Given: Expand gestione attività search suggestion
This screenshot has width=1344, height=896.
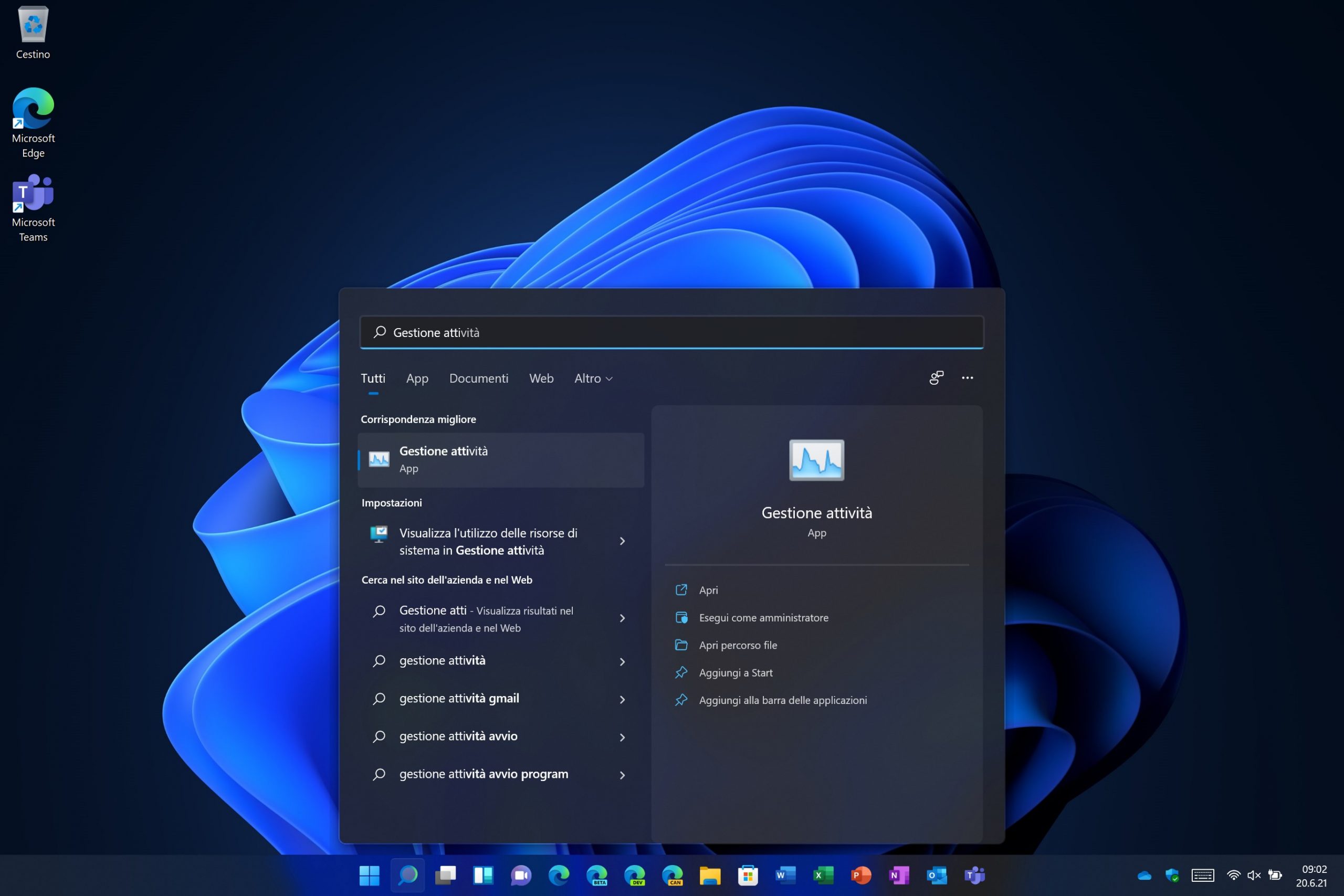Looking at the screenshot, I should click(x=622, y=660).
